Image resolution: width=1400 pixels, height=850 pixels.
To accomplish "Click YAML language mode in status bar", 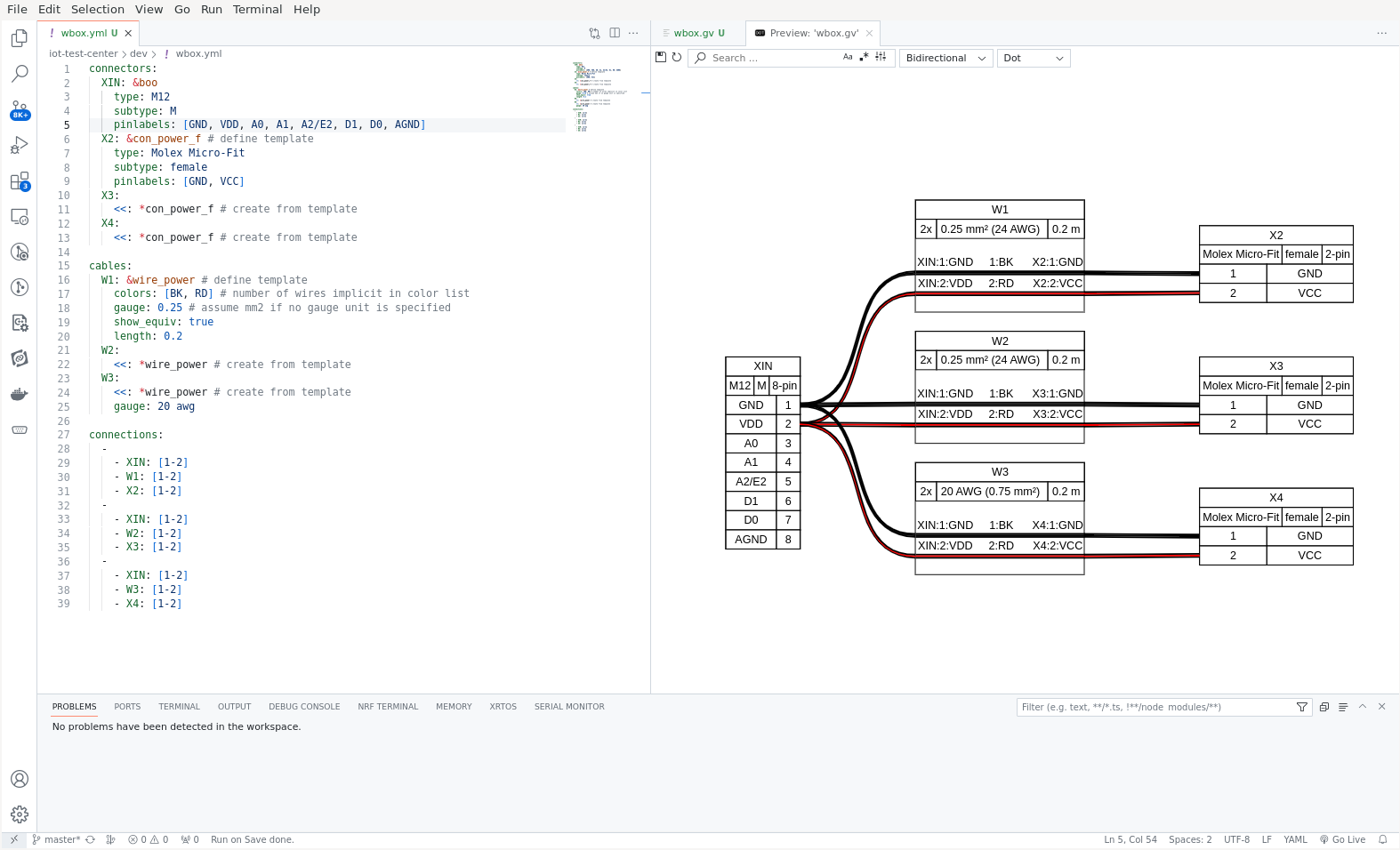I will [1295, 839].
